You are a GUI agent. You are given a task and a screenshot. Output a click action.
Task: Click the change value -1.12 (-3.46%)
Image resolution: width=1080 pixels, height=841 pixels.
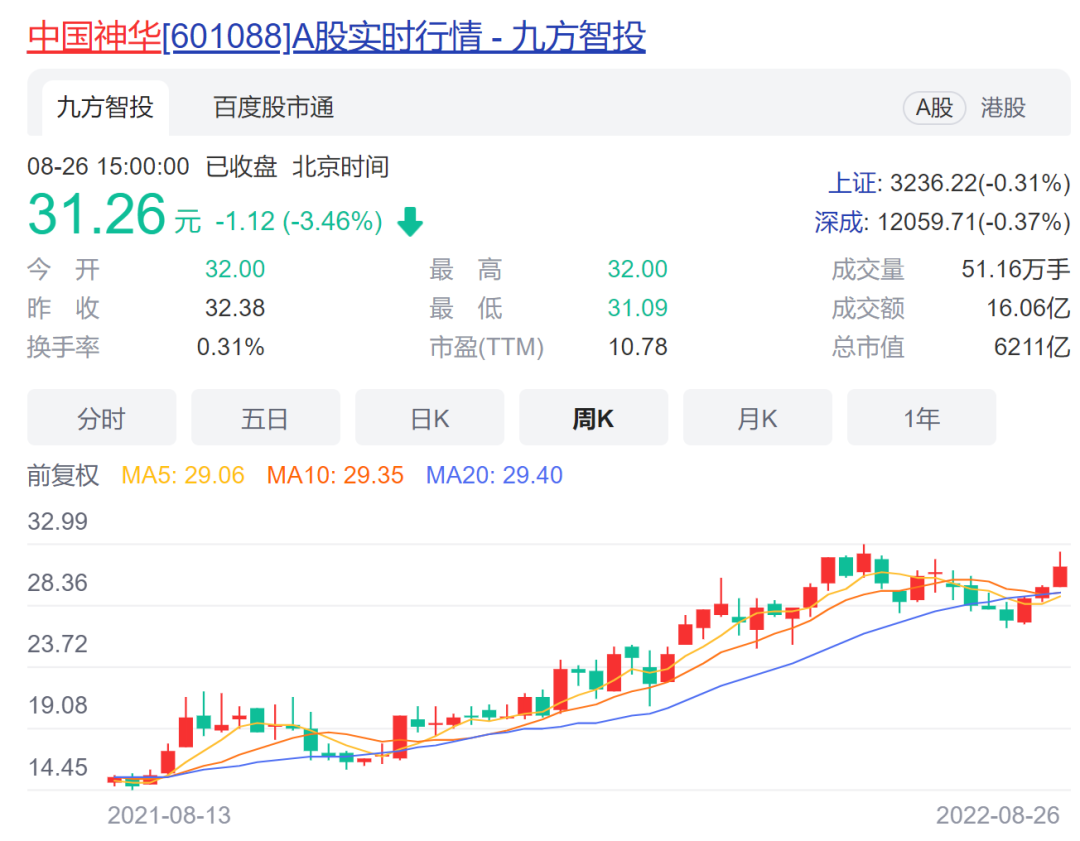[x=298, y=221]
